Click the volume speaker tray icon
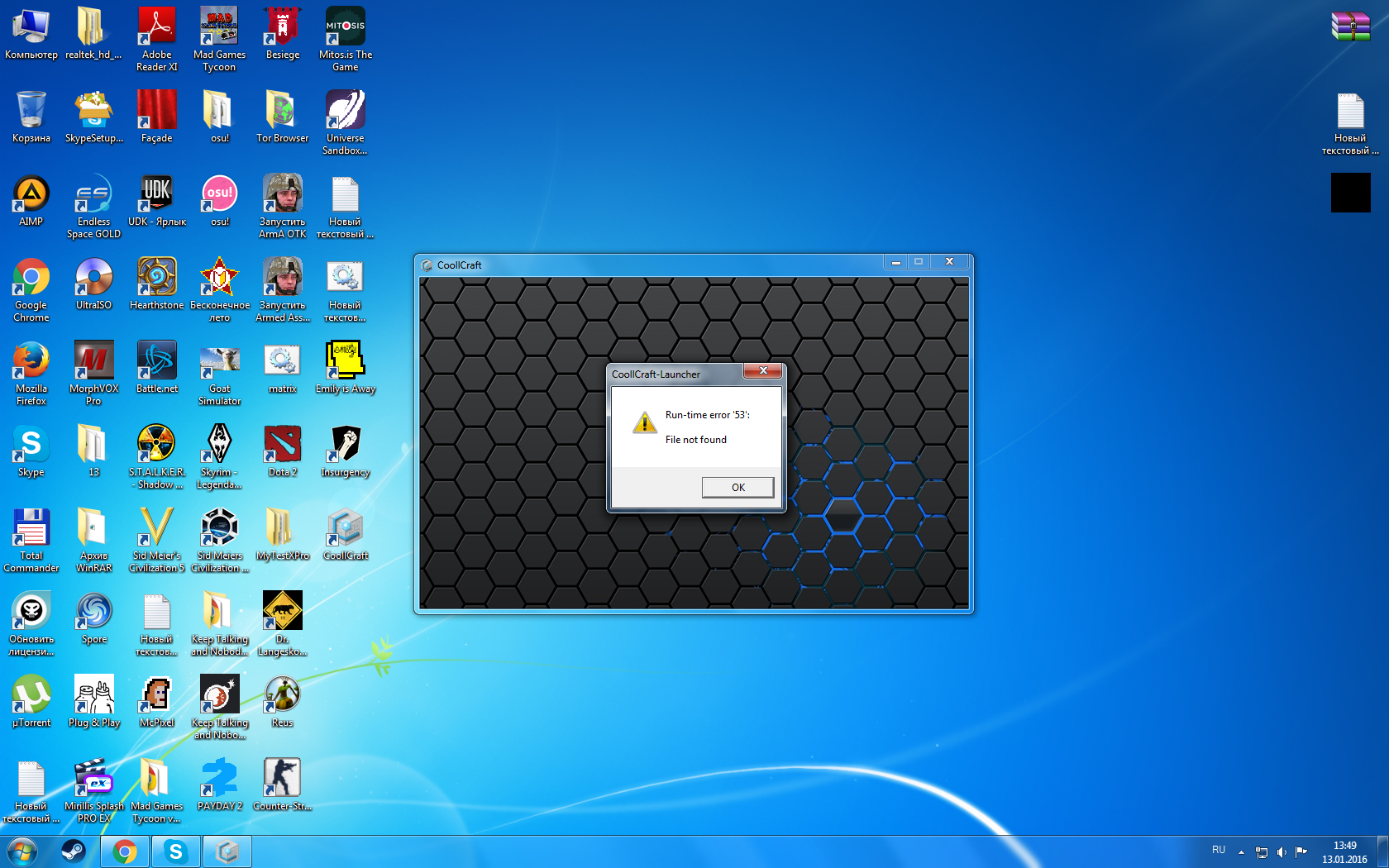The width and height of the screenshot is (1389, 868). pos(1281,851)
